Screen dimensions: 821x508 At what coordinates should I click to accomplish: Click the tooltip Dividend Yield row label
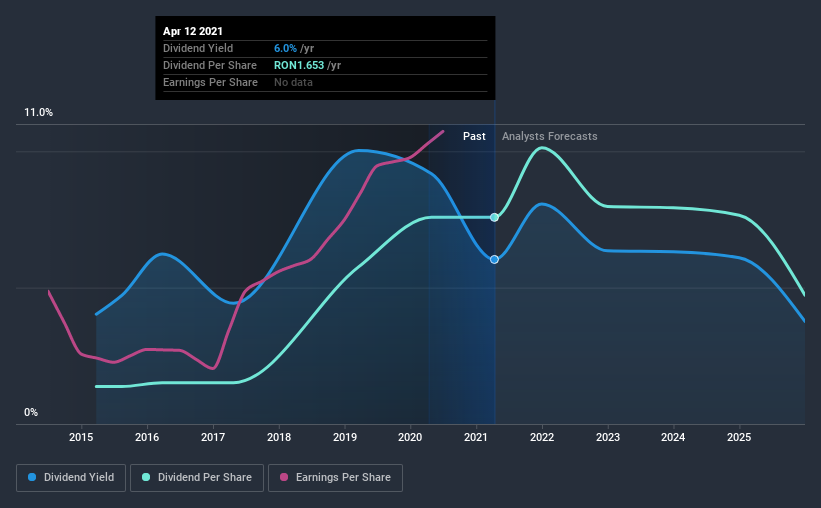(198, 48)
